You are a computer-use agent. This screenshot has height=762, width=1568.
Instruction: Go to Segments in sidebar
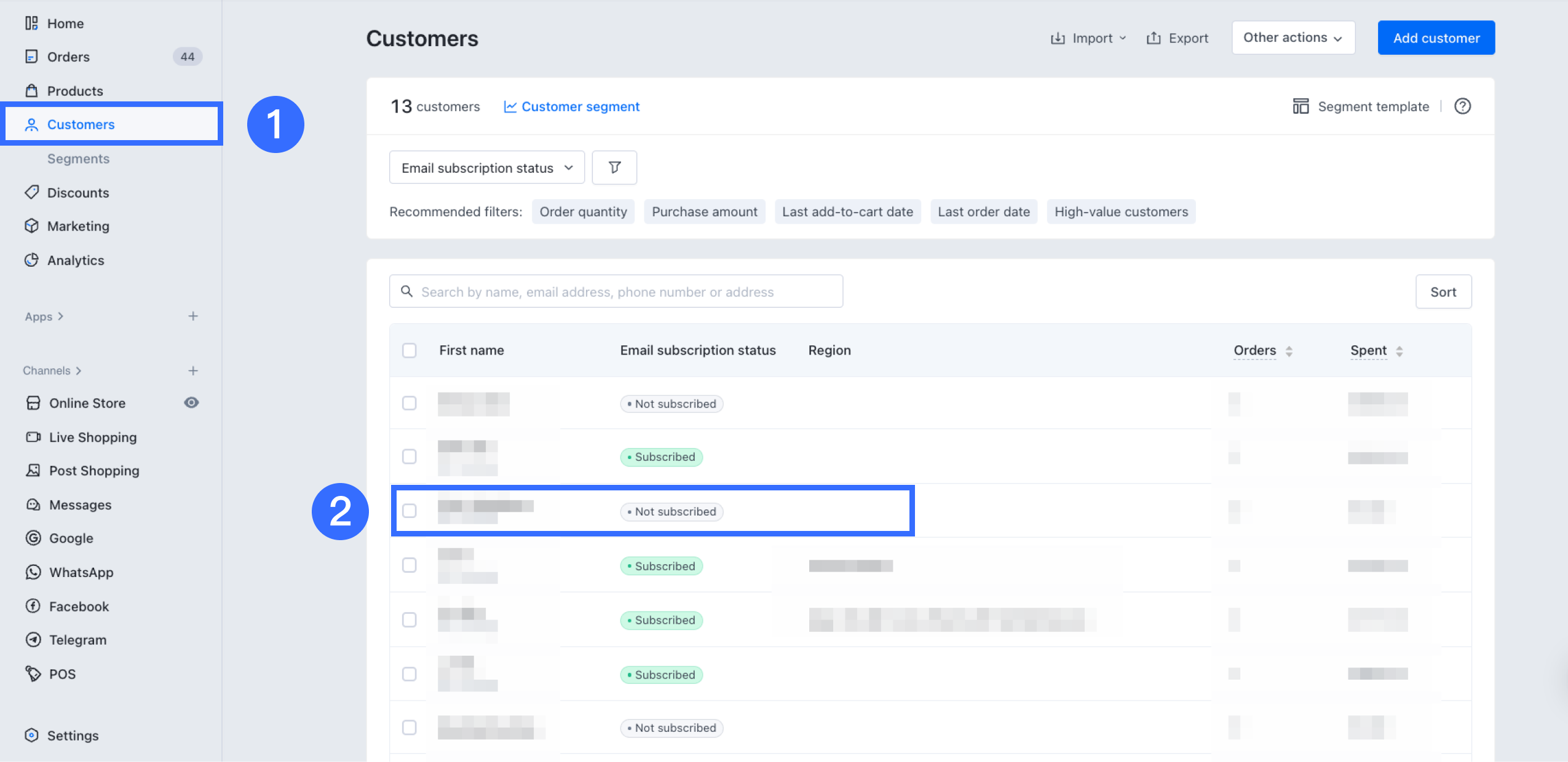78,159
